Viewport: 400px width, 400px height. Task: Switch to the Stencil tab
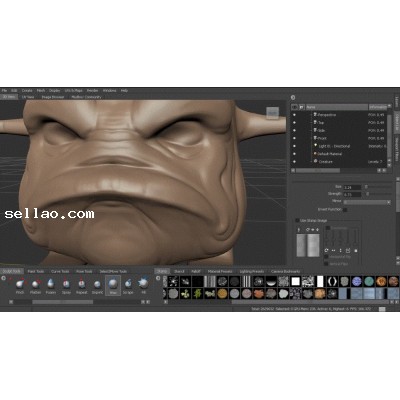179,271
